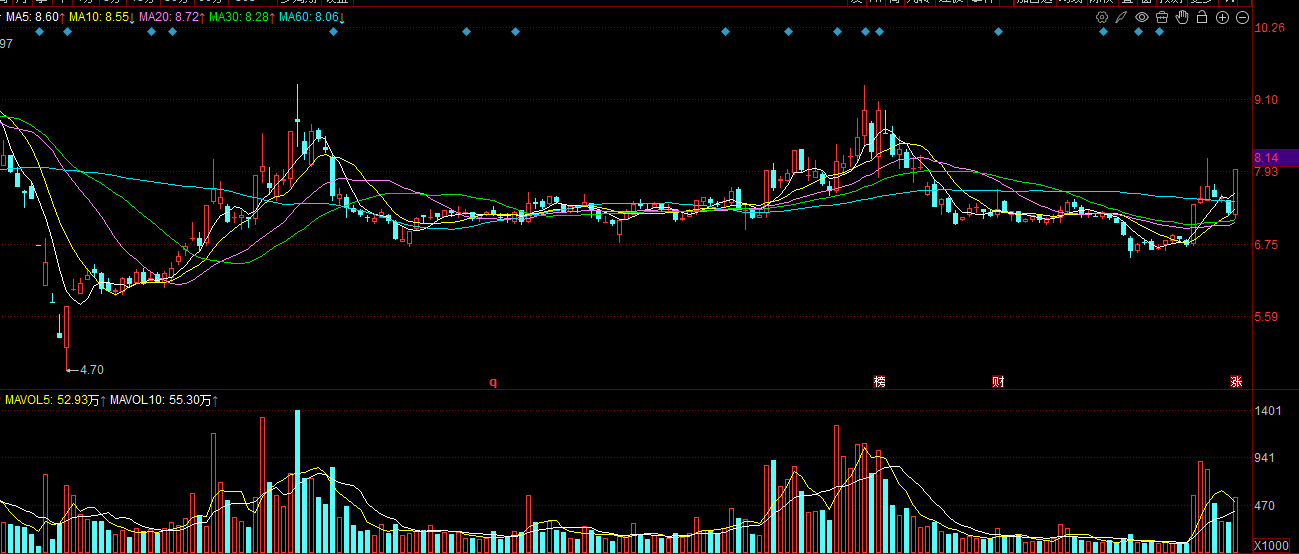Toggle the eye visibility icon

point(1142,18)
